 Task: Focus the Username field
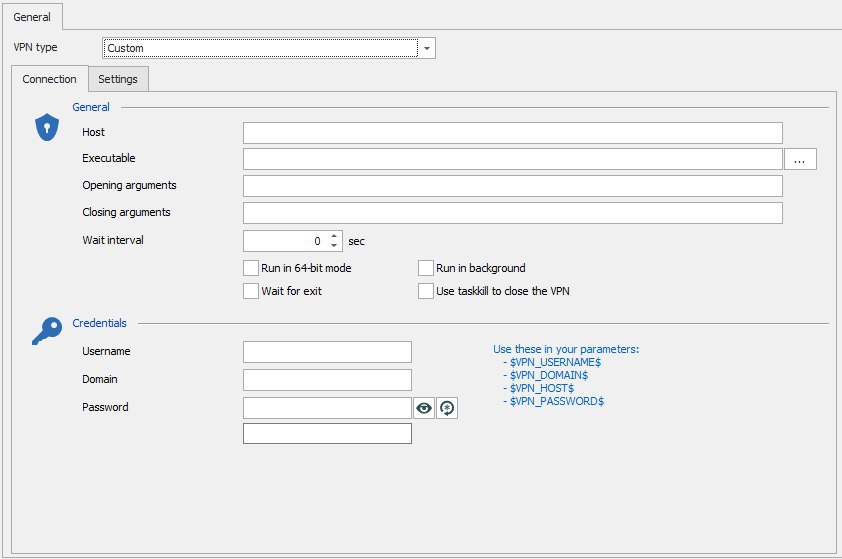[x=327, y=352]
